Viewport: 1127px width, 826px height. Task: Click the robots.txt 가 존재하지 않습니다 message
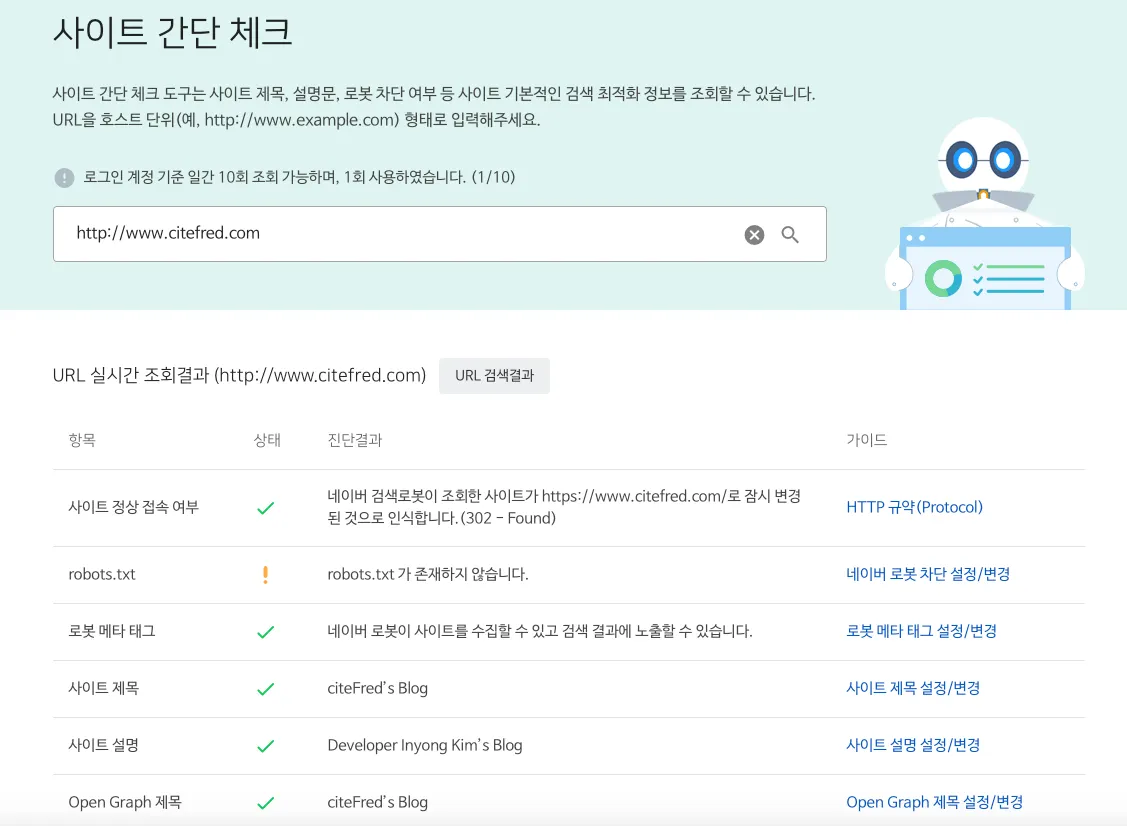pyautogui.click(x=428, y=574)
